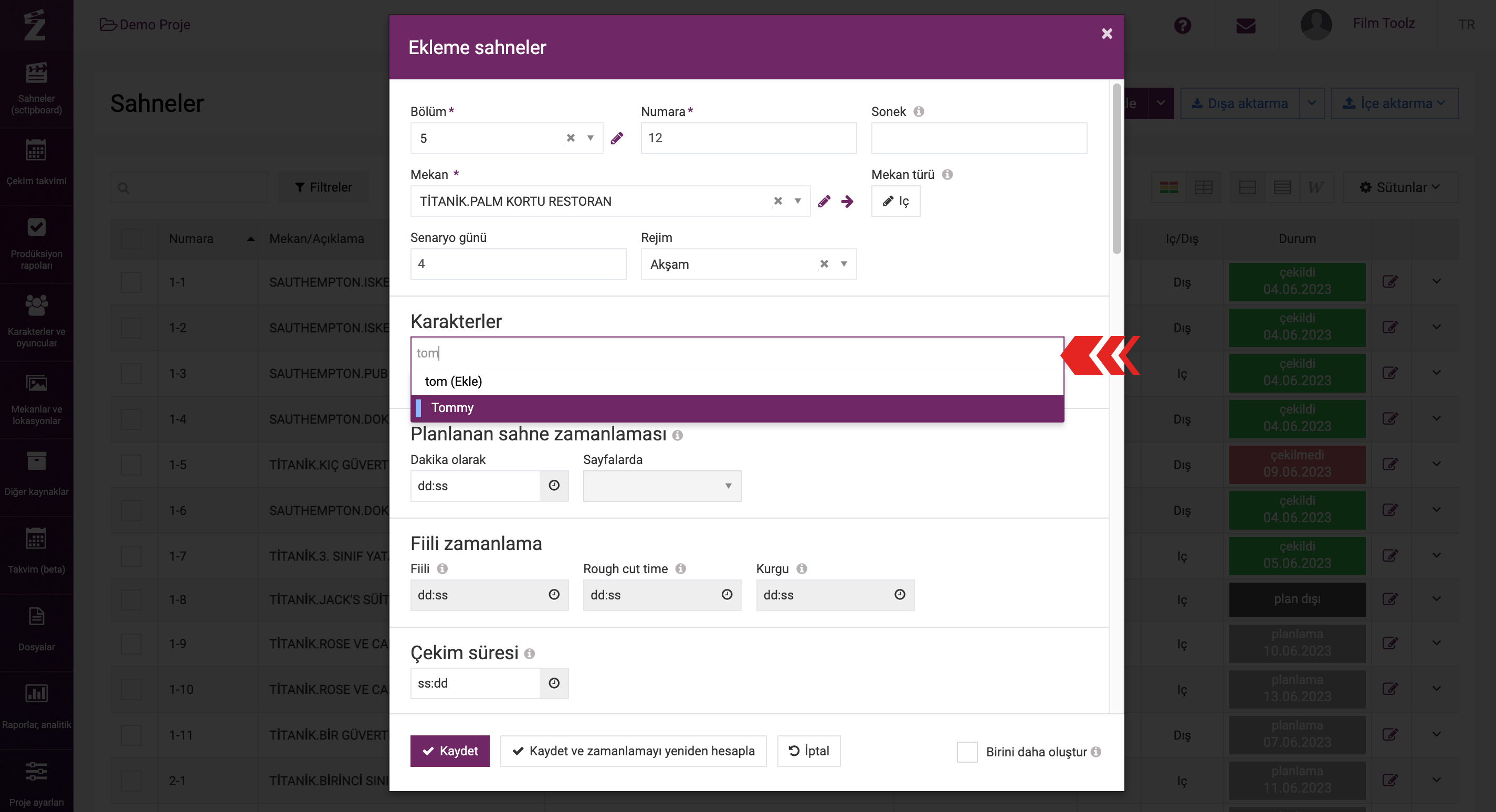Click the Dışa aktarma button

pos(1239,103)
